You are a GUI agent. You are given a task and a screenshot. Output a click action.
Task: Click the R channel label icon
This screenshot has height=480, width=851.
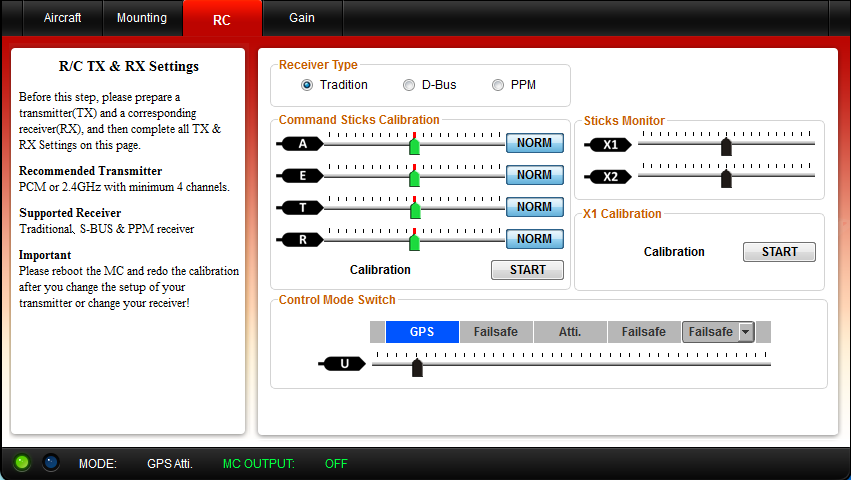click(301, 240)
